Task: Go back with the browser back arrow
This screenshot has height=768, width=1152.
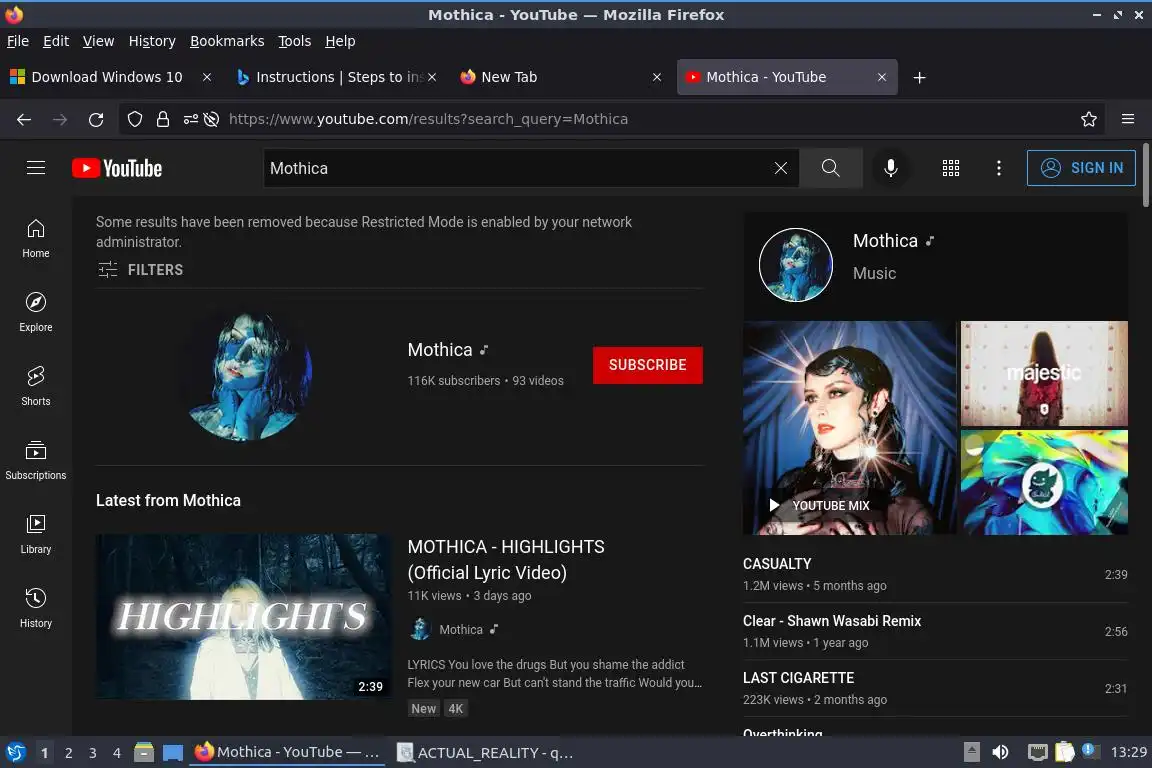Action: click(24, 119)
